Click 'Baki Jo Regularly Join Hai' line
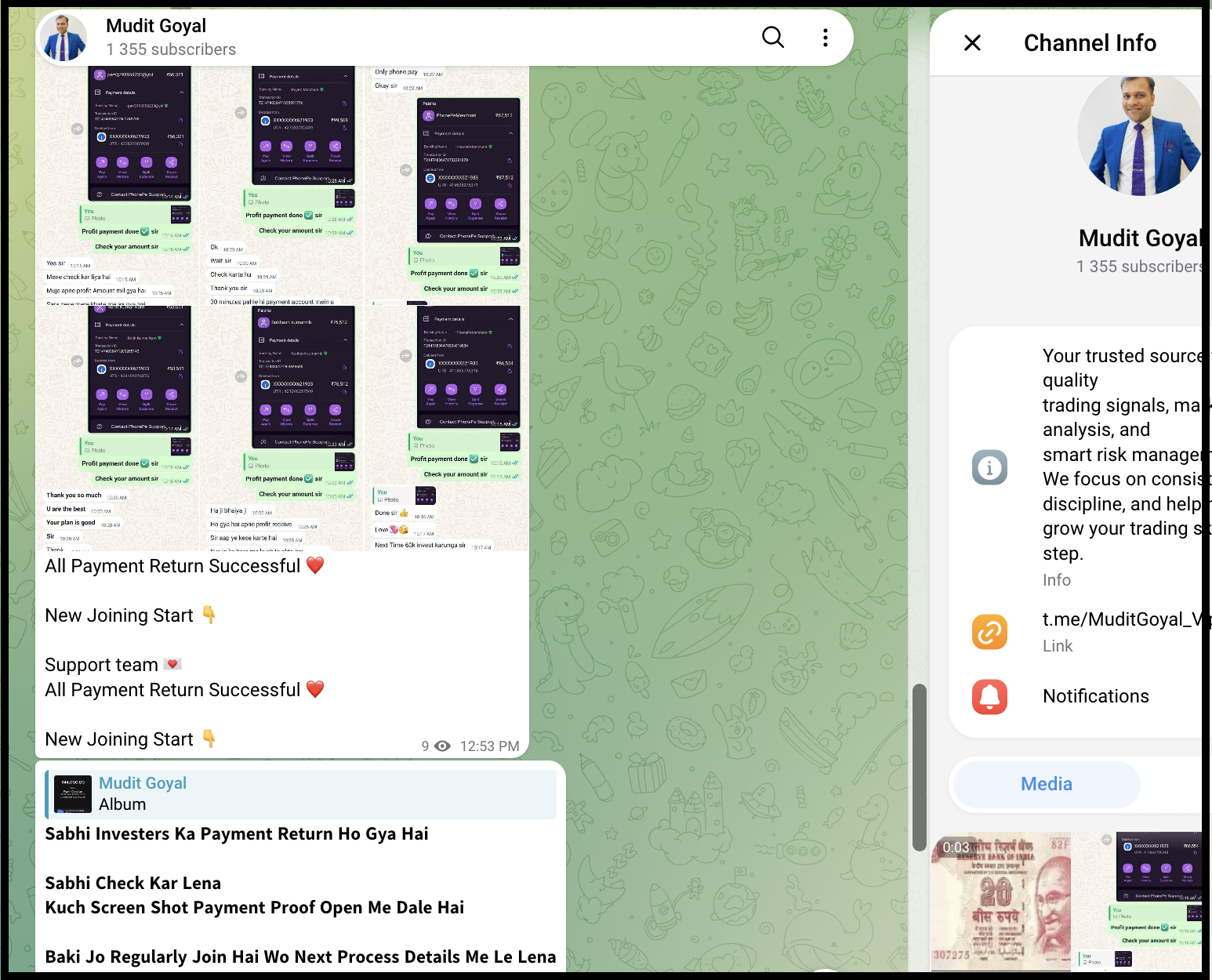1212x980 pixels. pyautogui.click(x=301, y=956)
